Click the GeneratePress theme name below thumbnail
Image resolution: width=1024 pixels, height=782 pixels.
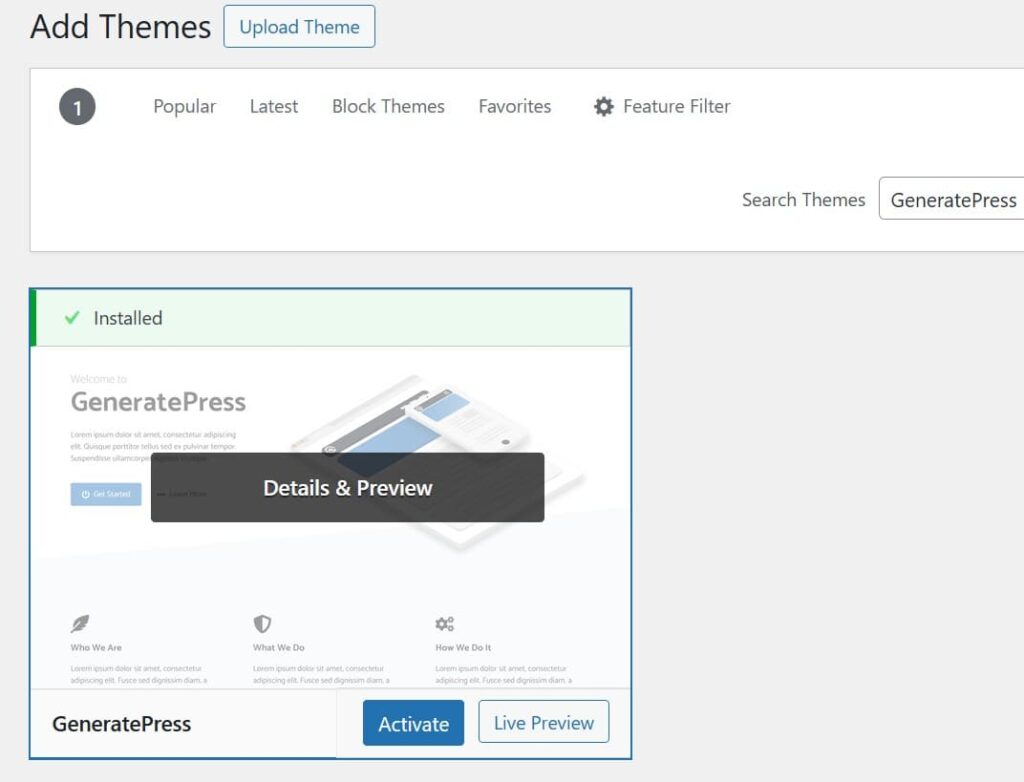tap(122, 724)
